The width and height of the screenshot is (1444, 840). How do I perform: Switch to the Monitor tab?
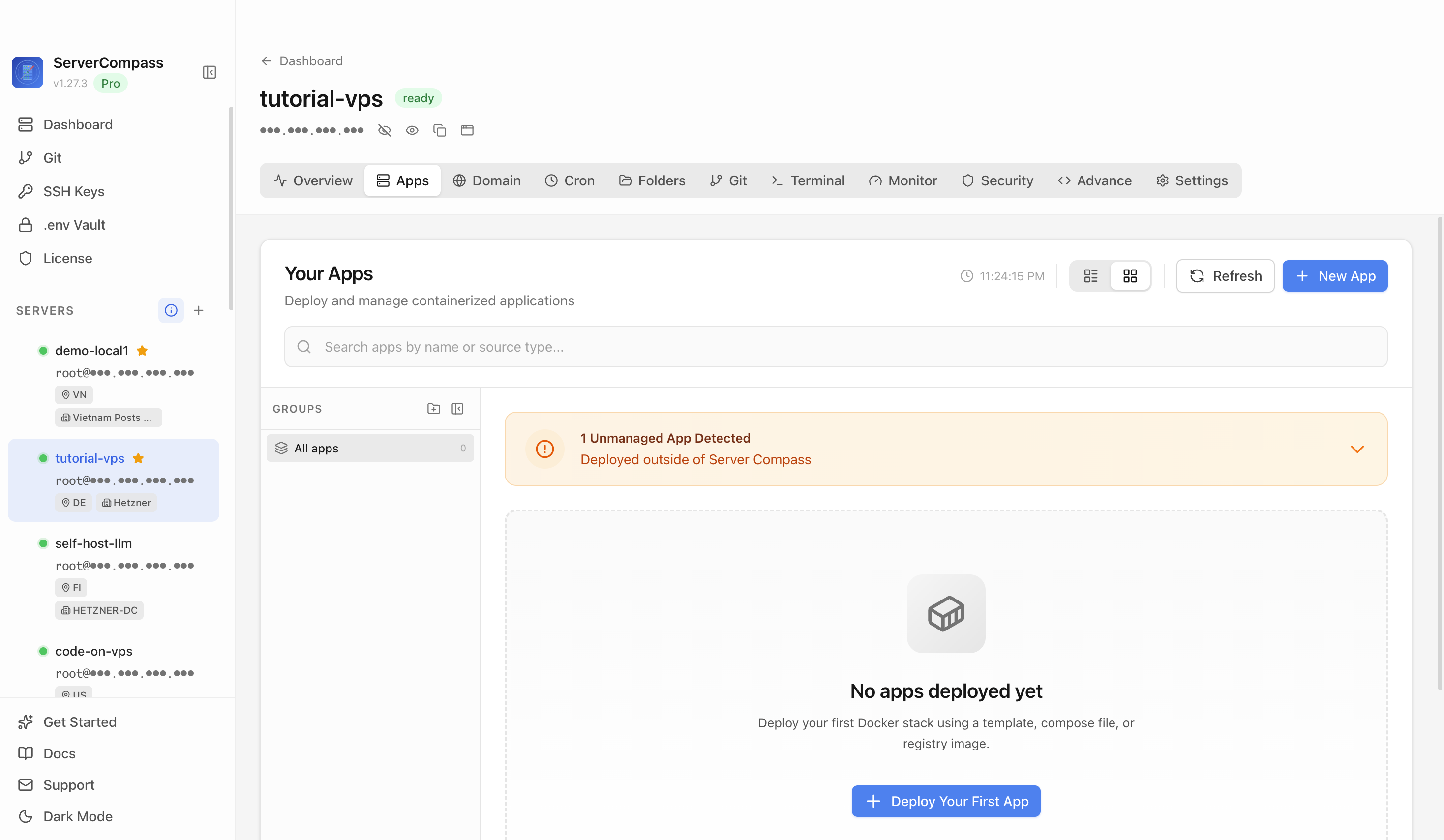point(903,180)
